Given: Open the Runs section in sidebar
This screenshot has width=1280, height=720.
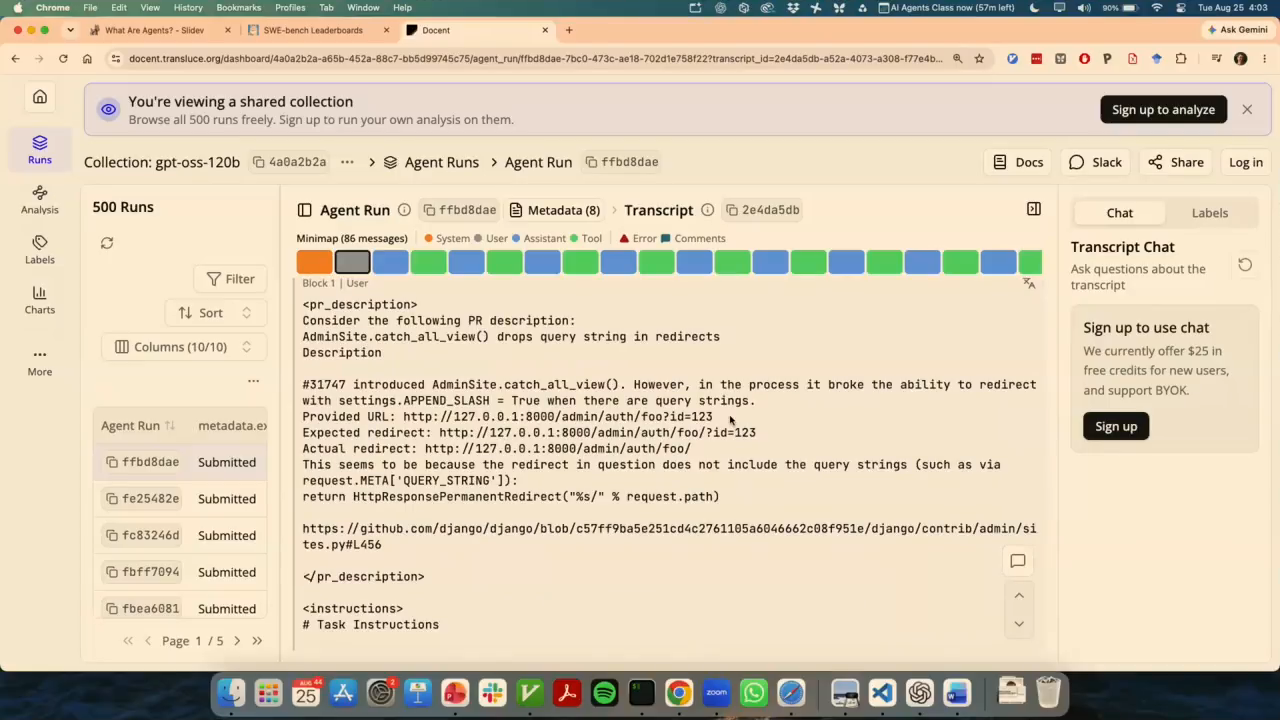Looking at the screenshot, I should click(x=40, y=149).
